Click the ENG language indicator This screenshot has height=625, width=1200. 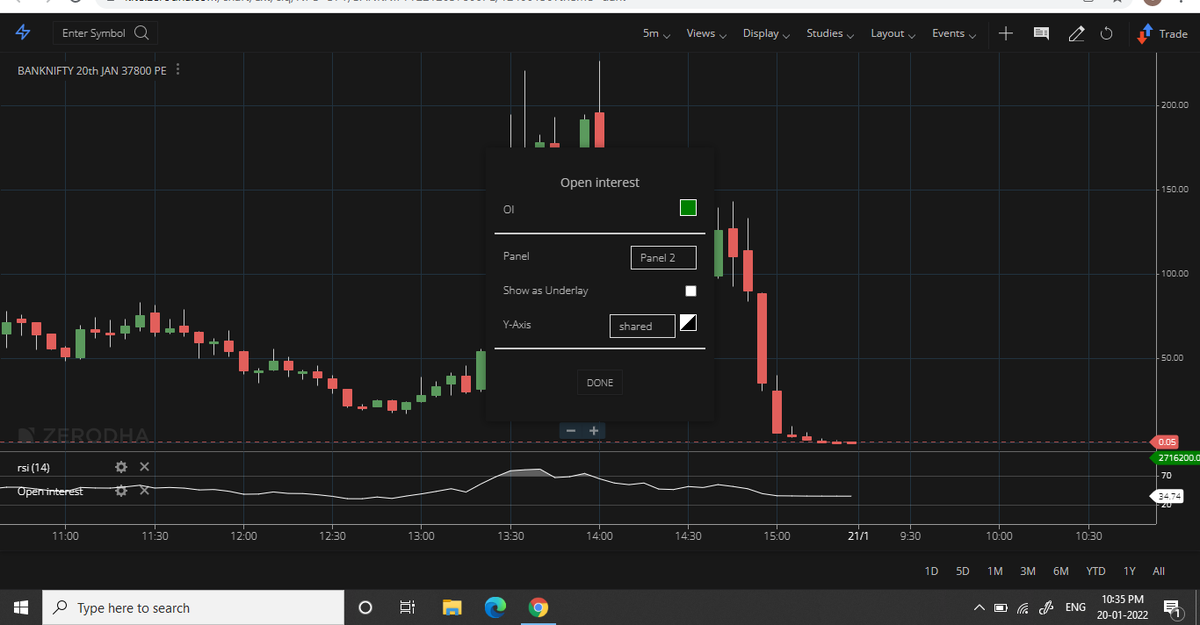click(1075, 607)
